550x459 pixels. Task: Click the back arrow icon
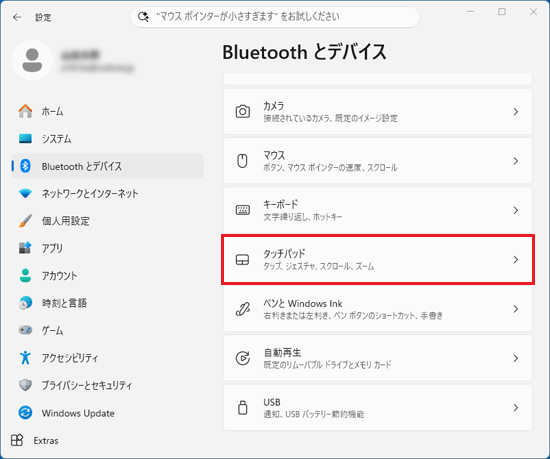(17, 17)
